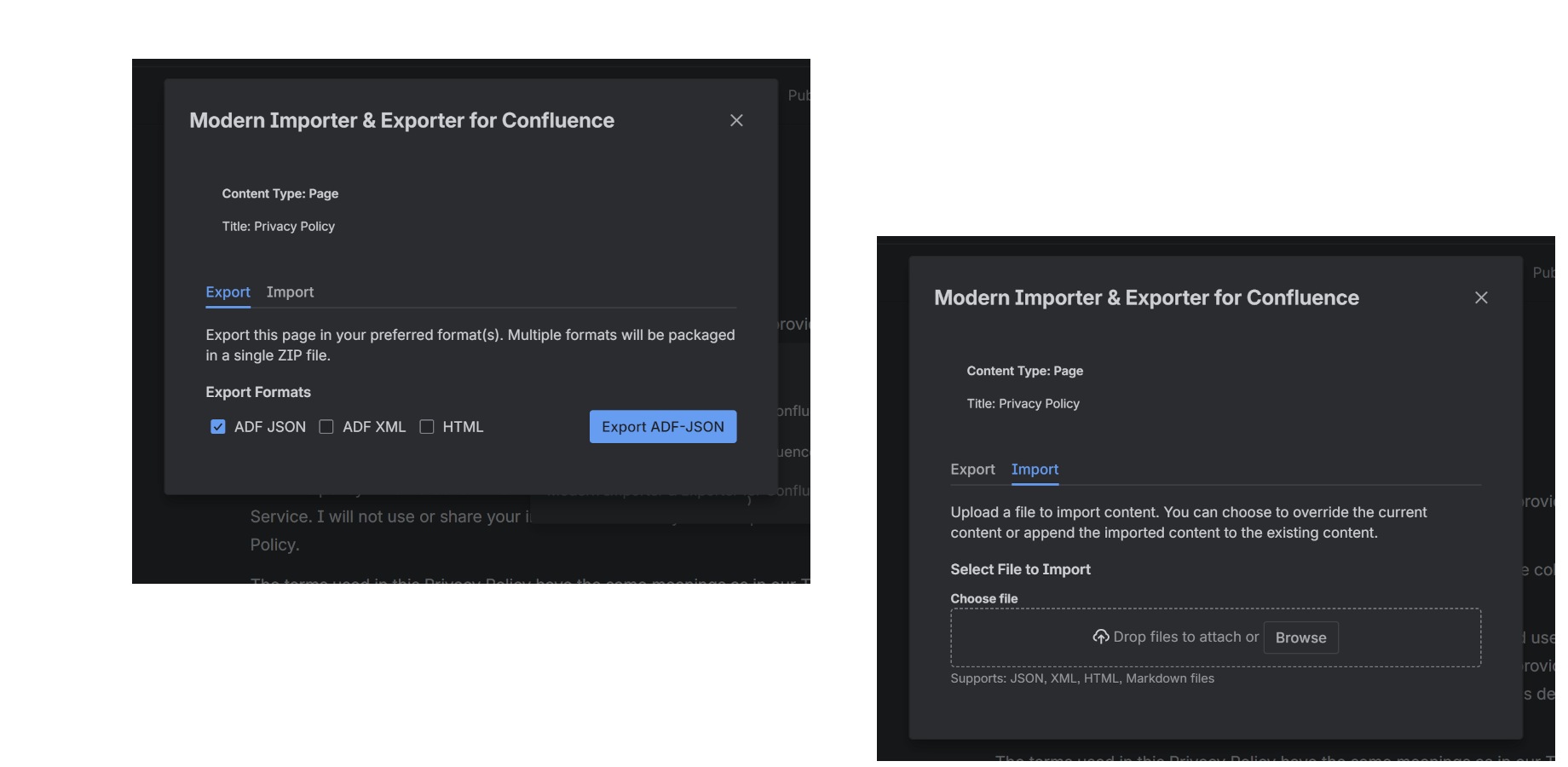Click the Select File to Import heading
The image size is (1568, 767).
pyautogui.click(x=1020, y=568)
